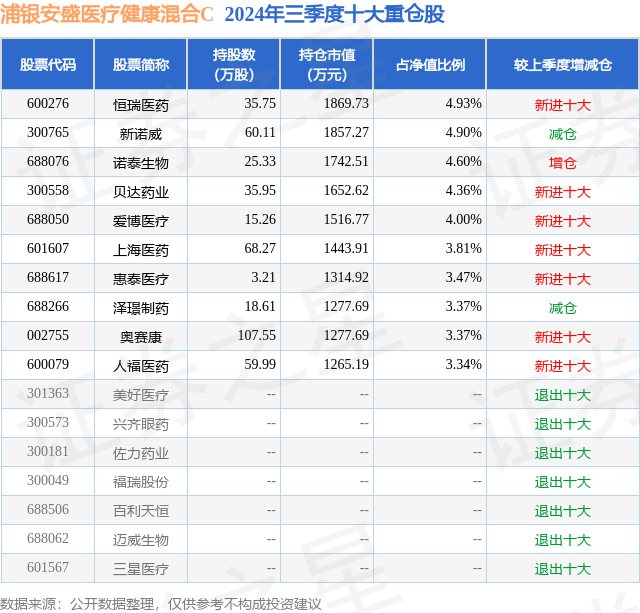Select stock code 300181
Viewport: 640px width, 613px height.
[x=48, y=451]
